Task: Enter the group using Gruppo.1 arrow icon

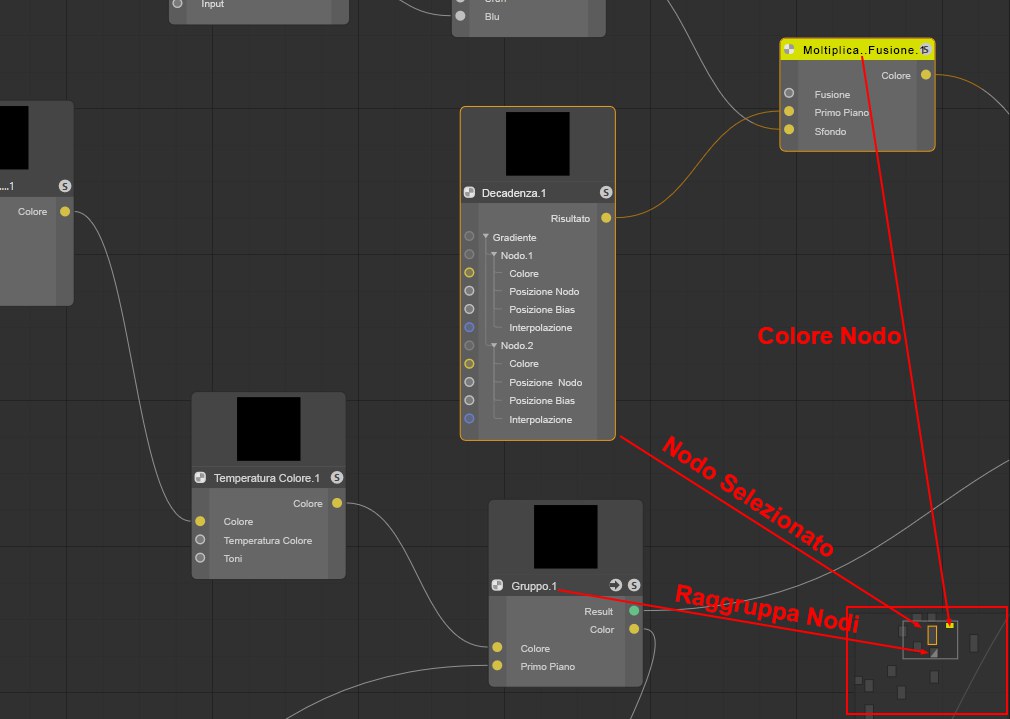Action: 616,585
